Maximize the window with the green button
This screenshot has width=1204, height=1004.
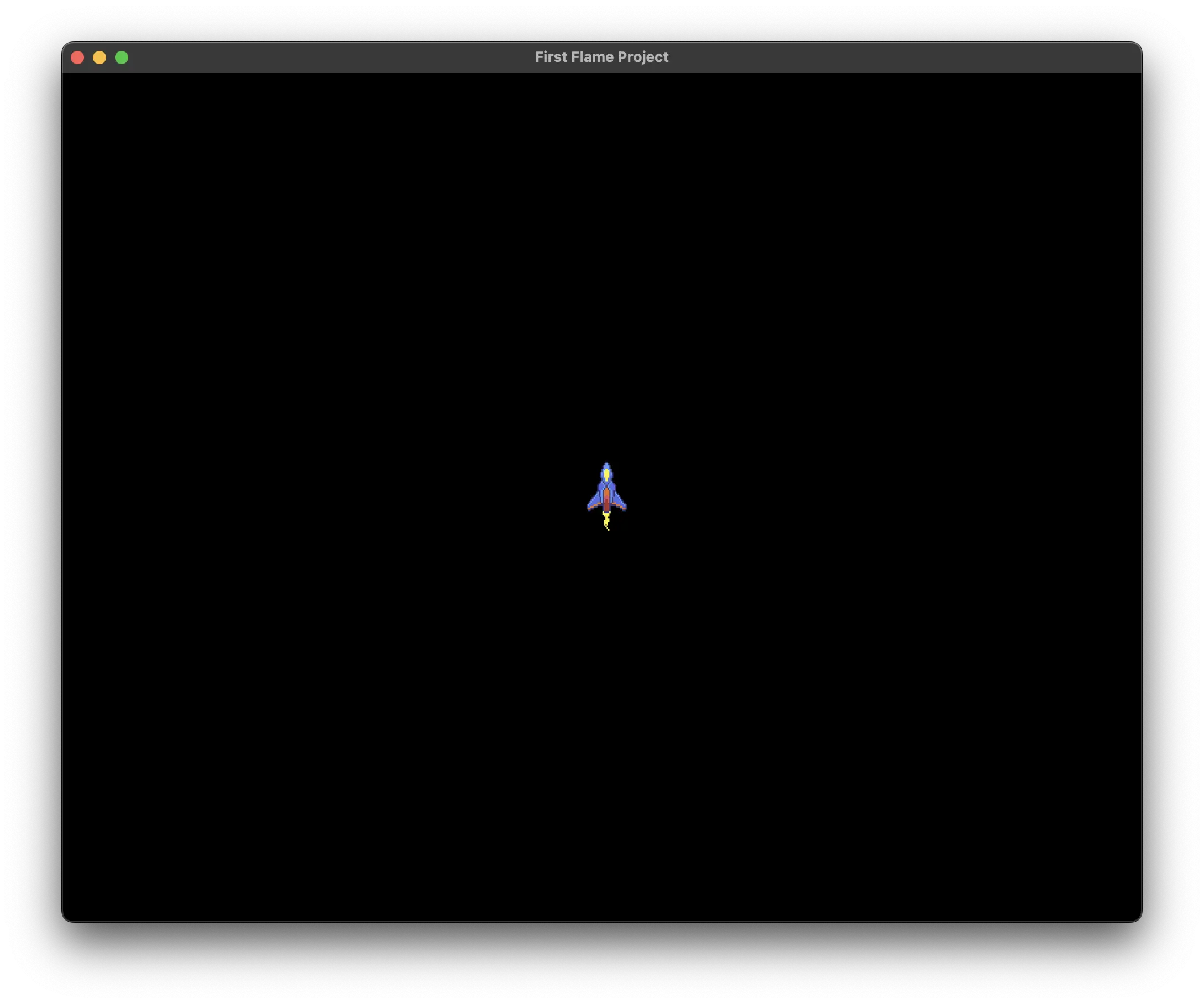tap(122, 57)
